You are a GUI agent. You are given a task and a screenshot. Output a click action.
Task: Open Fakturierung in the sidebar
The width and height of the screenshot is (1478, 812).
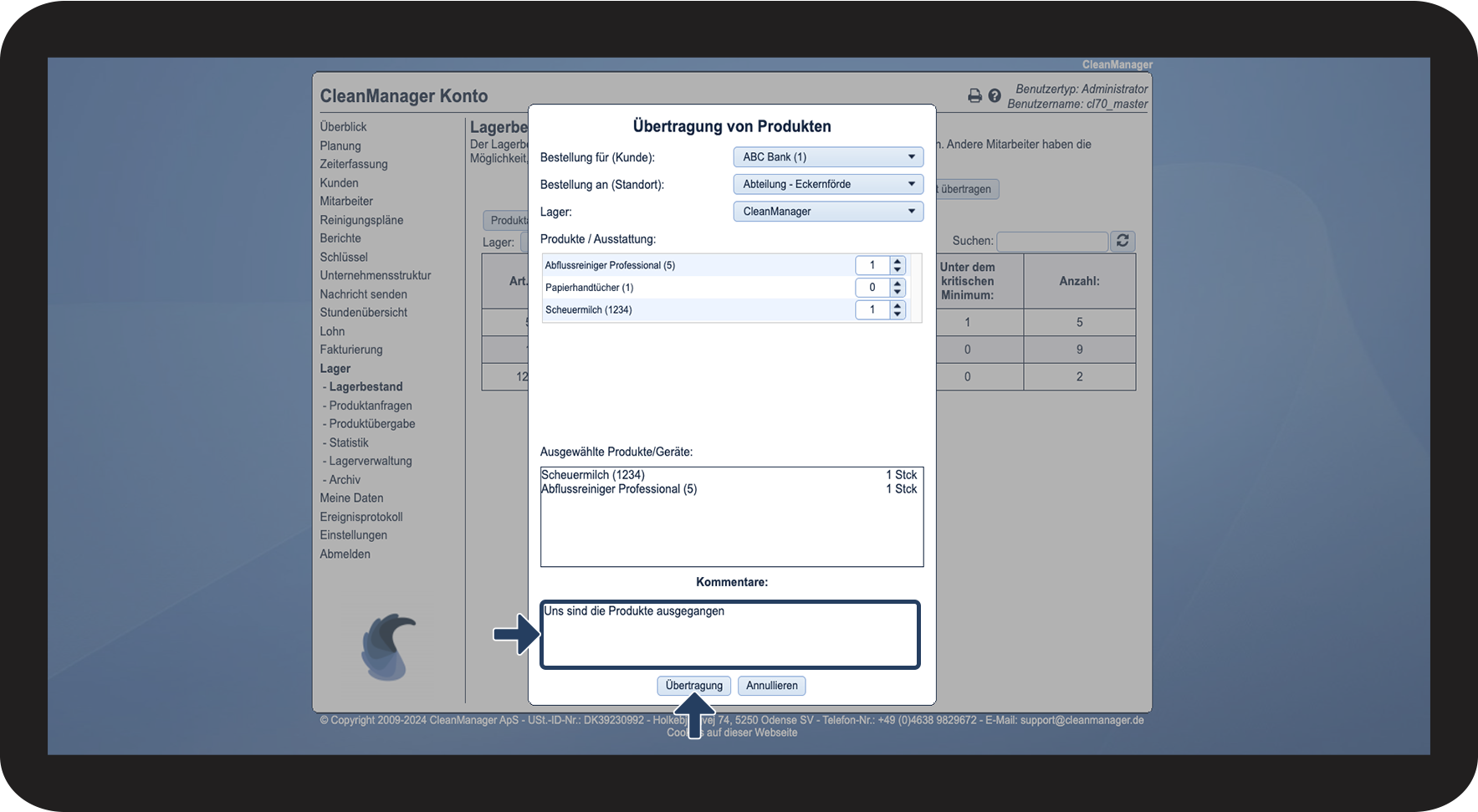click(351, 350)
